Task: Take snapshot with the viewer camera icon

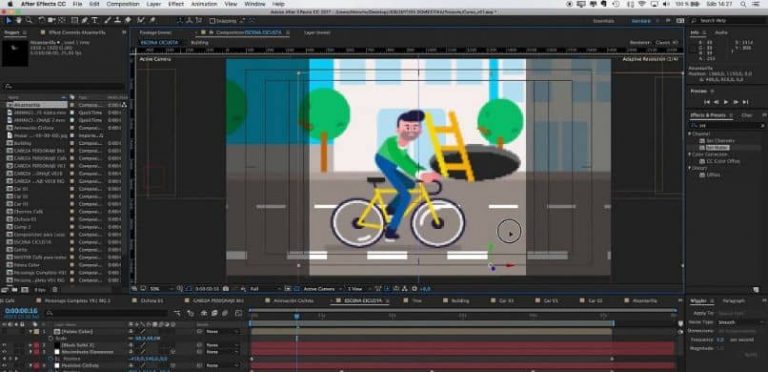Action: (x=225, y=289)
